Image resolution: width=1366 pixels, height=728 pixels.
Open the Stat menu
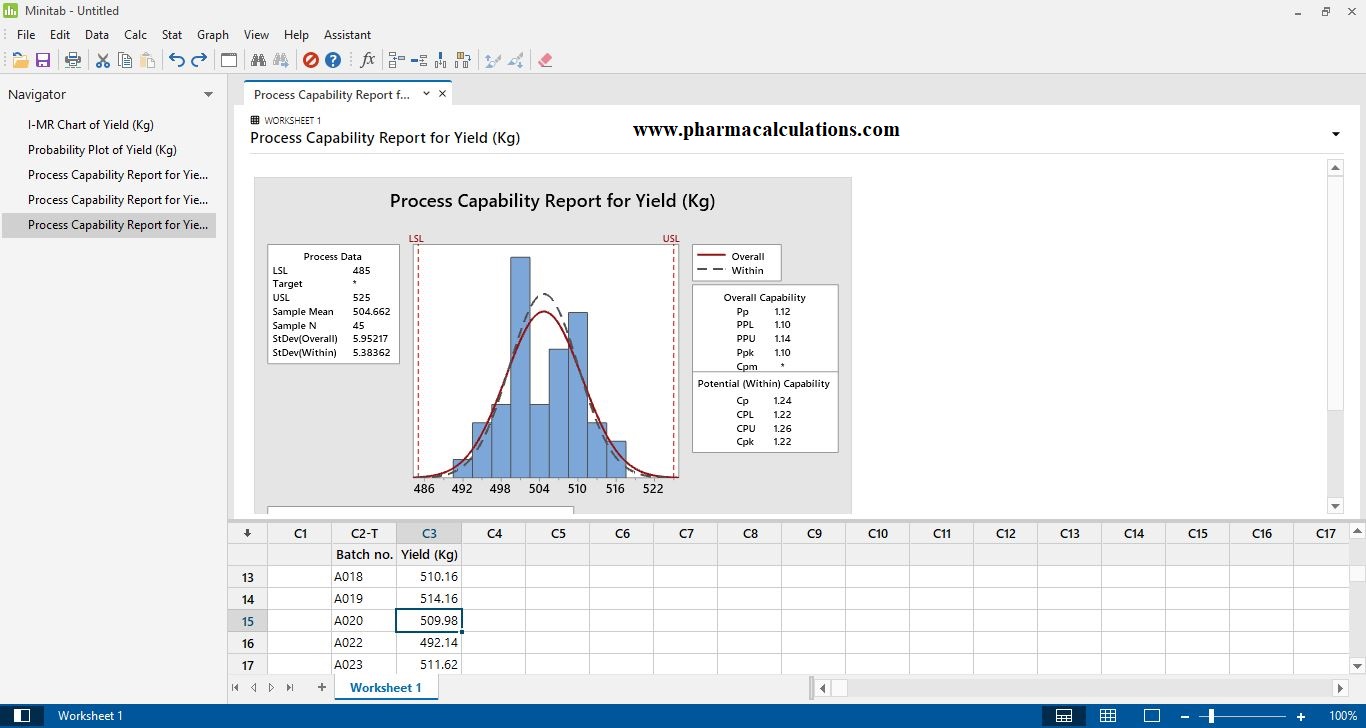click(x=171, y=34)
